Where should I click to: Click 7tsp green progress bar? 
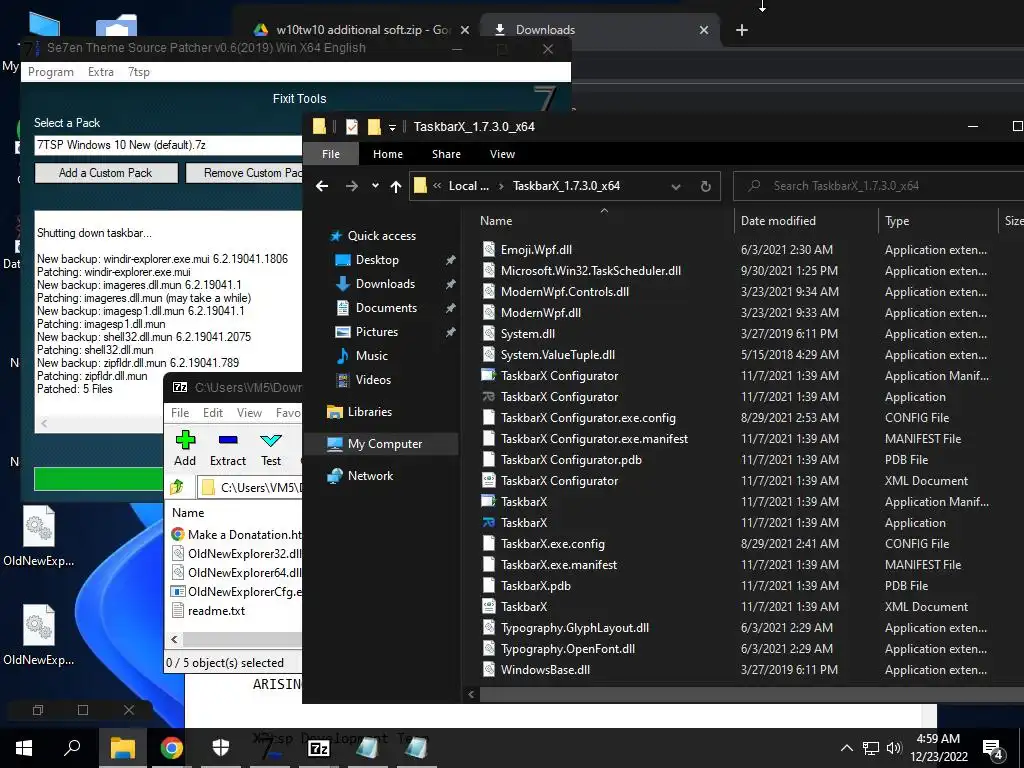tap(99, 479)
